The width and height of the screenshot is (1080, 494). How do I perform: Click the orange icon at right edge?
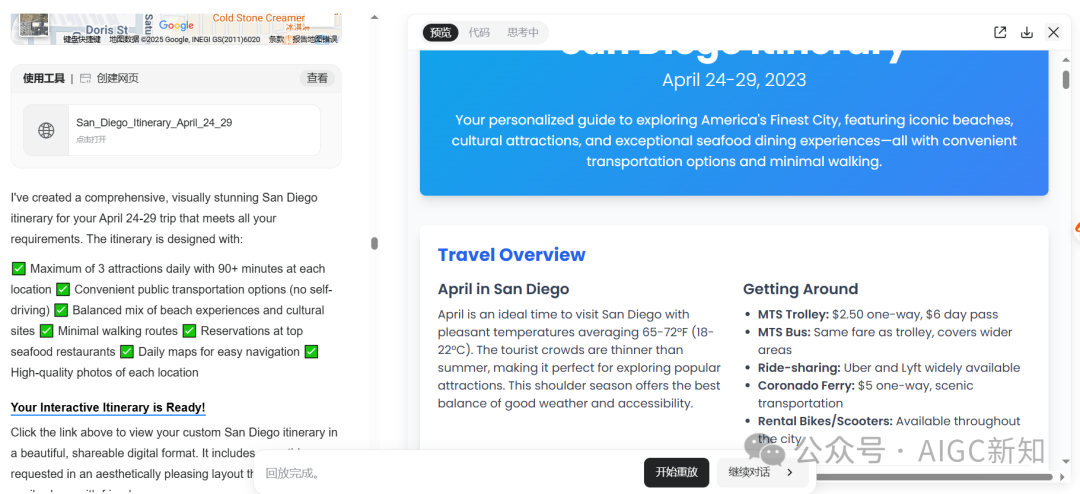(x=1075, y=231)
